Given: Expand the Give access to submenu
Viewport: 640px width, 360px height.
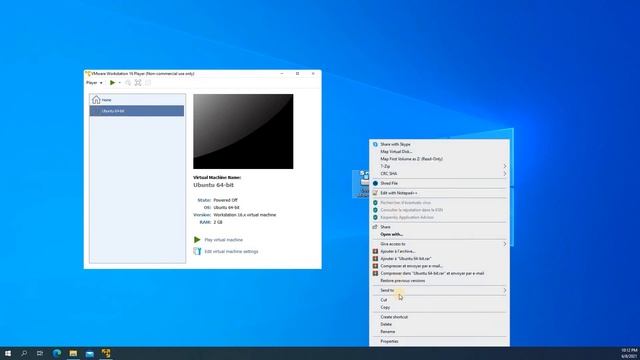Looking at the screenshot, I should point(439,244).
